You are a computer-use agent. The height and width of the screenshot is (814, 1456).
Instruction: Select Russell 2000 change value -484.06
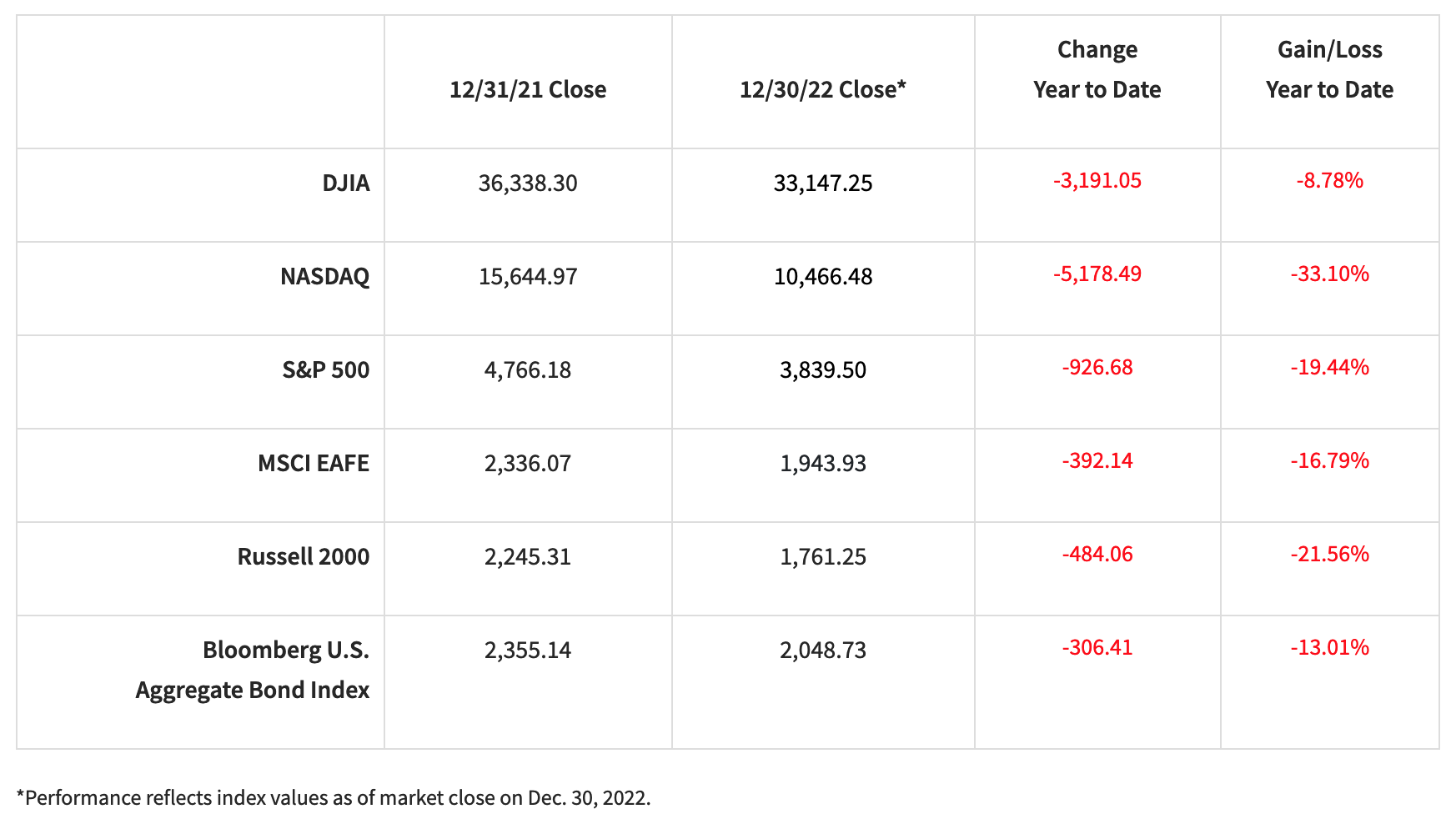pos(1097,554)
